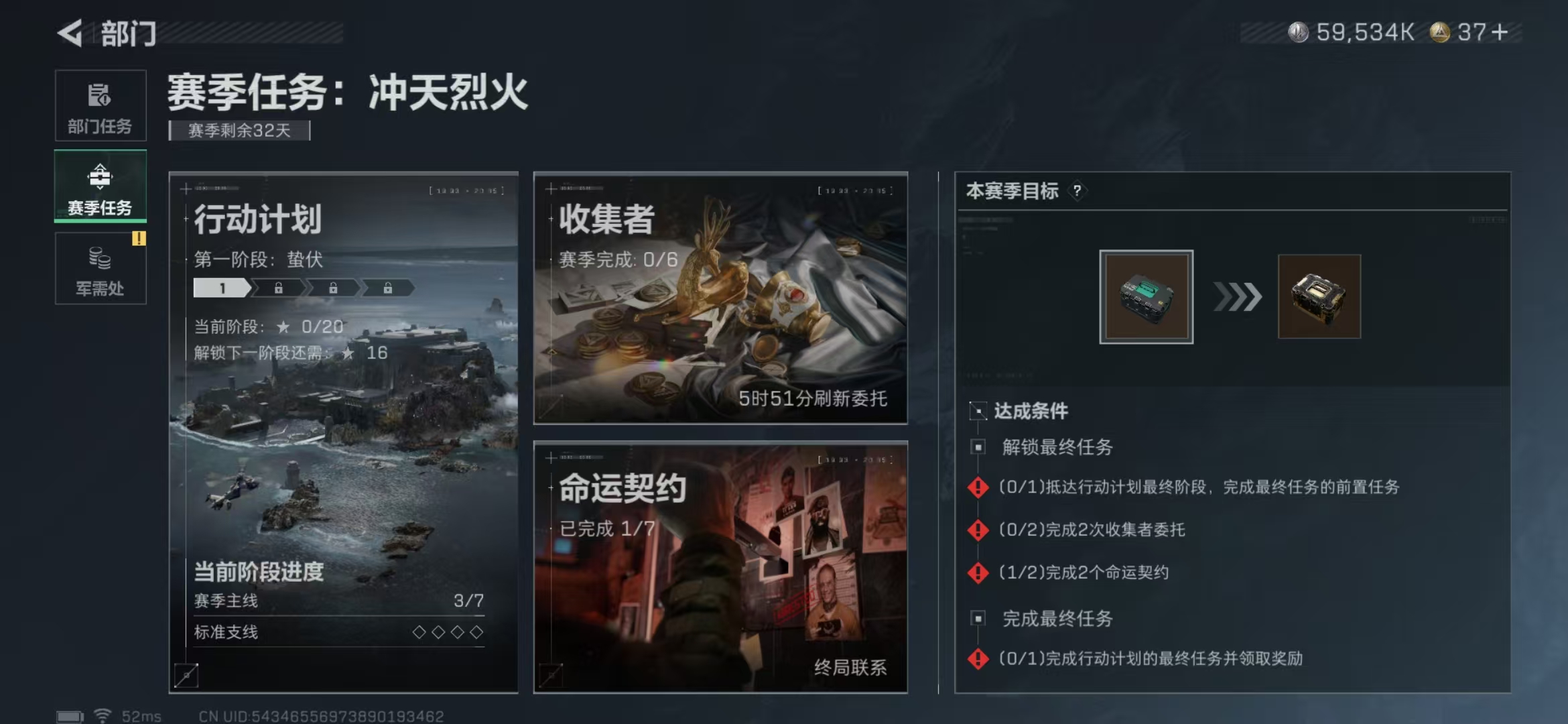The image size is (1568, 724).
Task: Click the plus icon next to 37 currency
Action: (1500, 32)
